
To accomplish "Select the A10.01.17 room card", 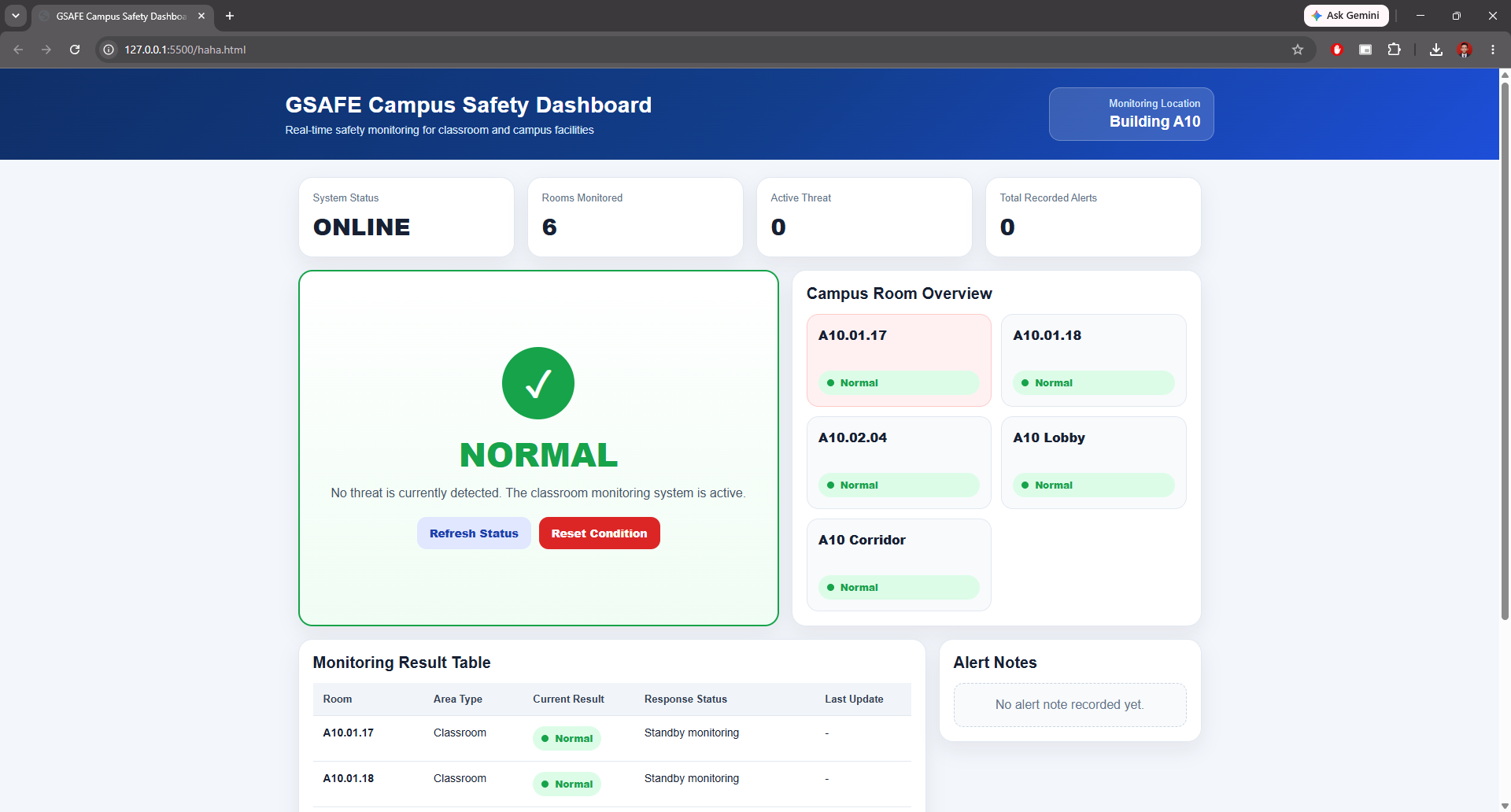I will coord(899,360).
